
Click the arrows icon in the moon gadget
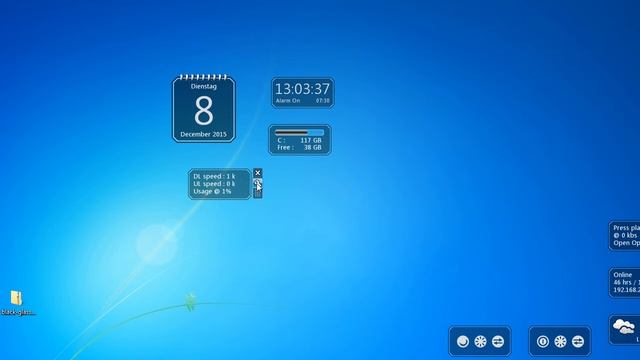(x=498, y=341)
